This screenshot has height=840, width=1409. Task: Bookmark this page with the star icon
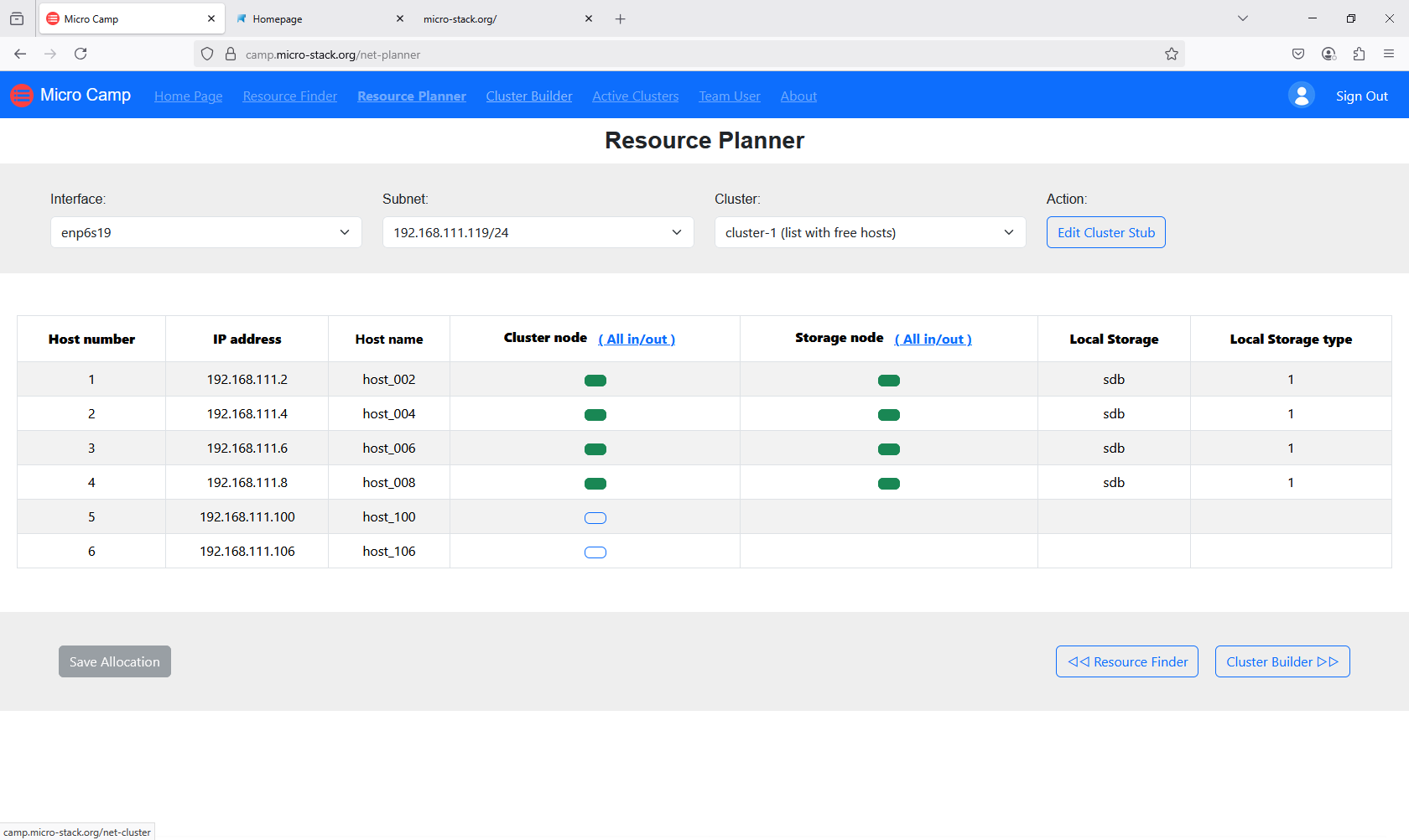pyautogui.click(x=1172, y=54)
